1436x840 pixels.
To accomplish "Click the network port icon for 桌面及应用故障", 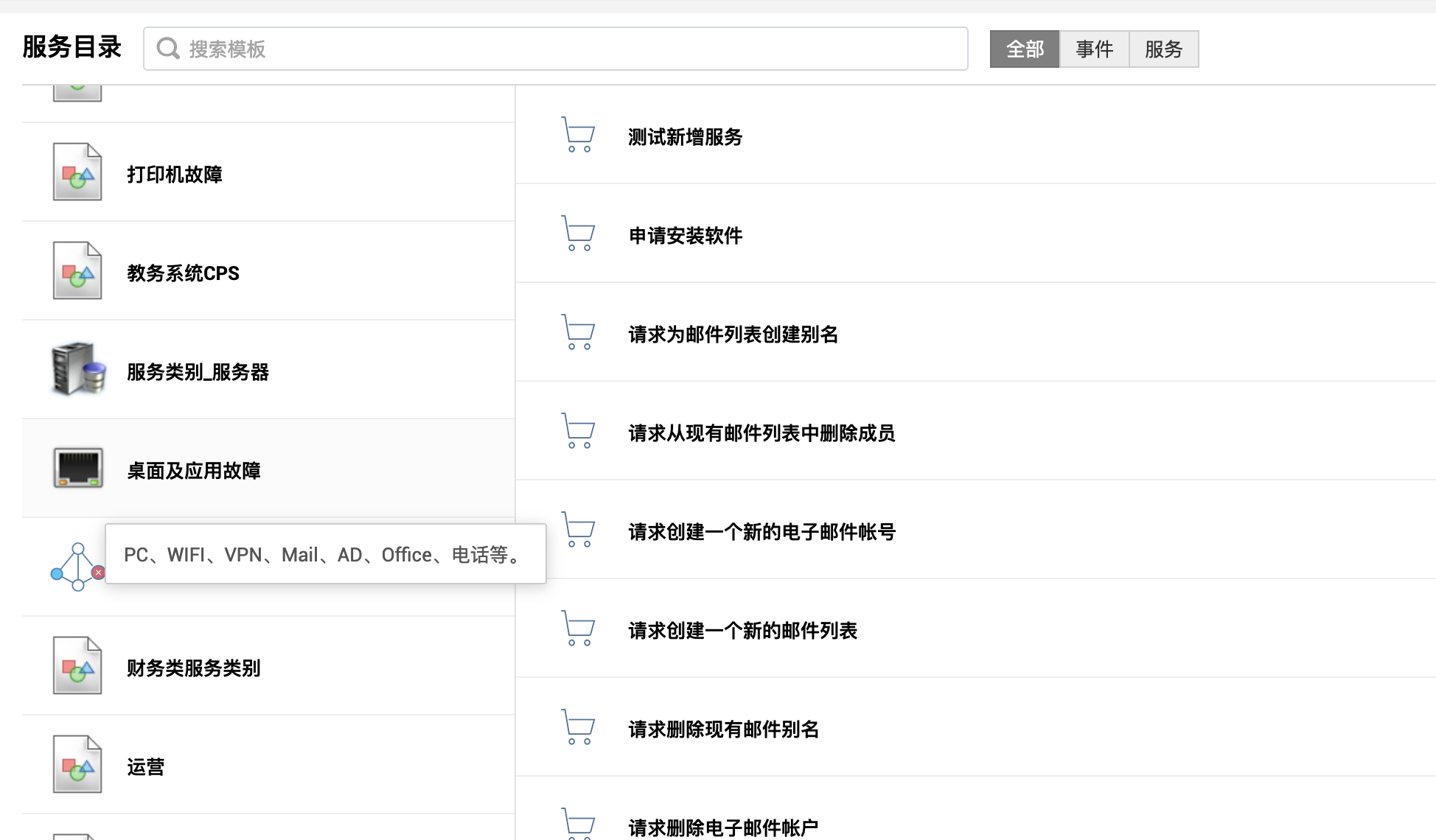I will coord(78,468).
